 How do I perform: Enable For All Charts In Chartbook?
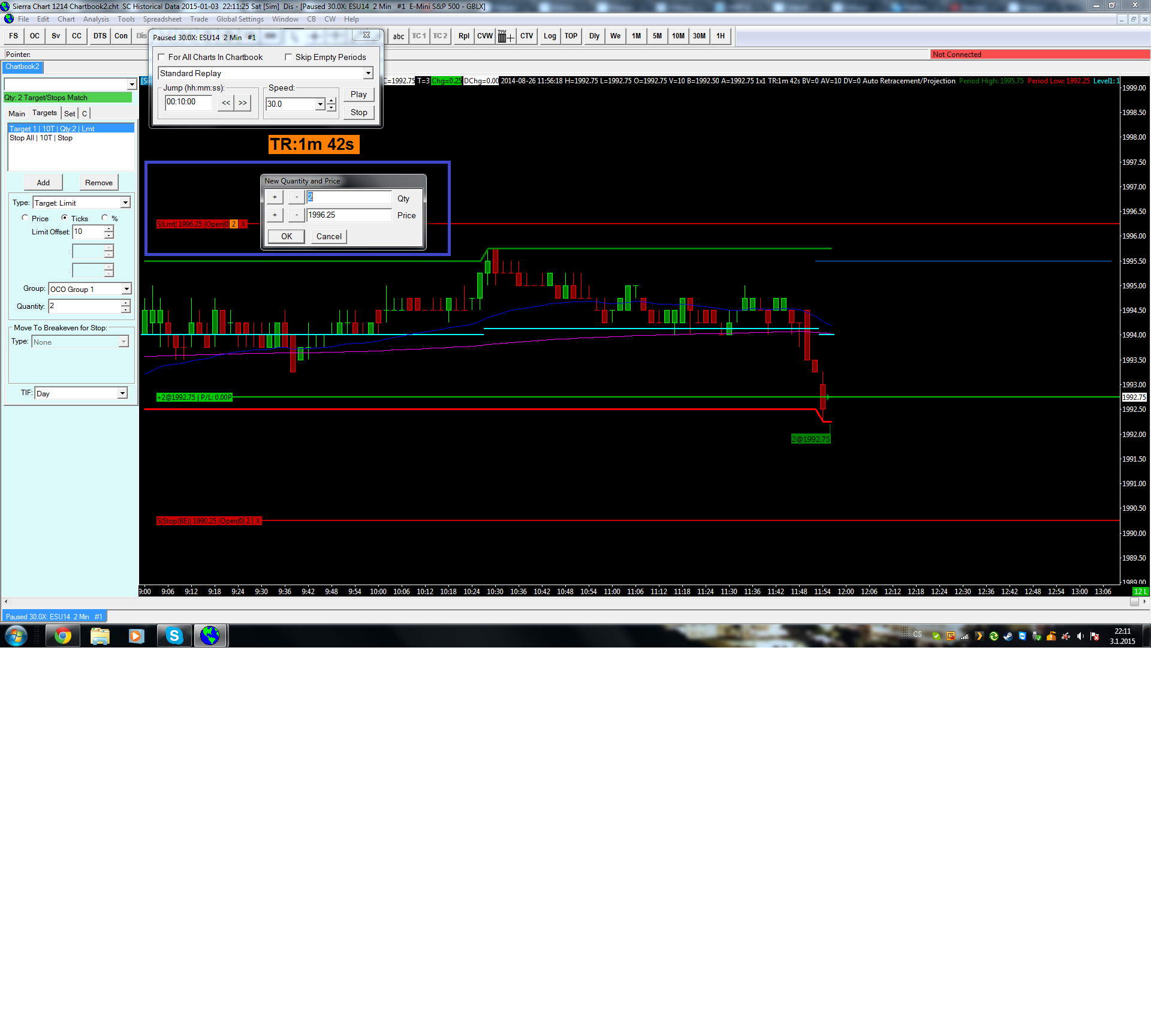pos(161,58)
